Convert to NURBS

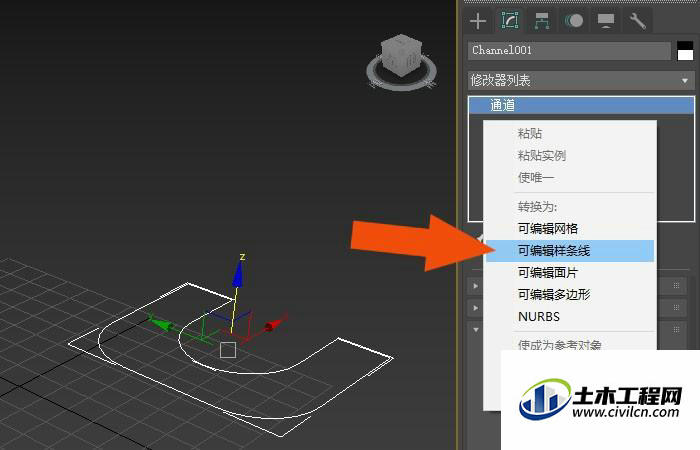570,316
